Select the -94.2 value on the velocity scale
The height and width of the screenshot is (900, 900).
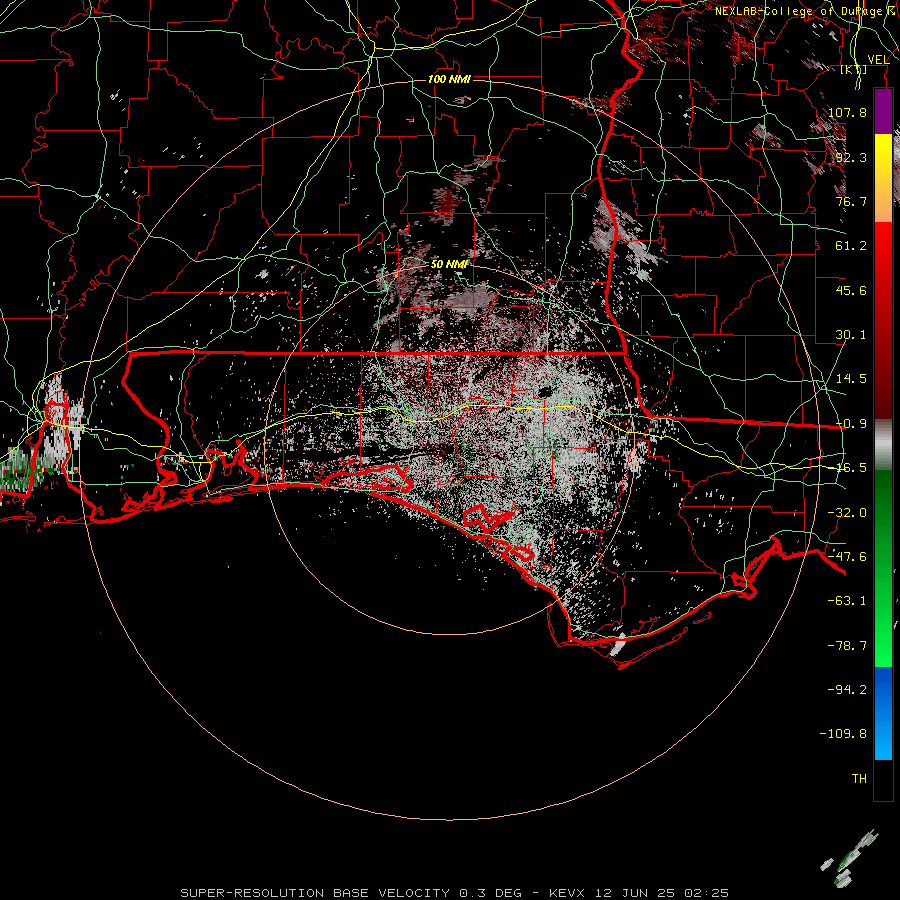(847, 690)
